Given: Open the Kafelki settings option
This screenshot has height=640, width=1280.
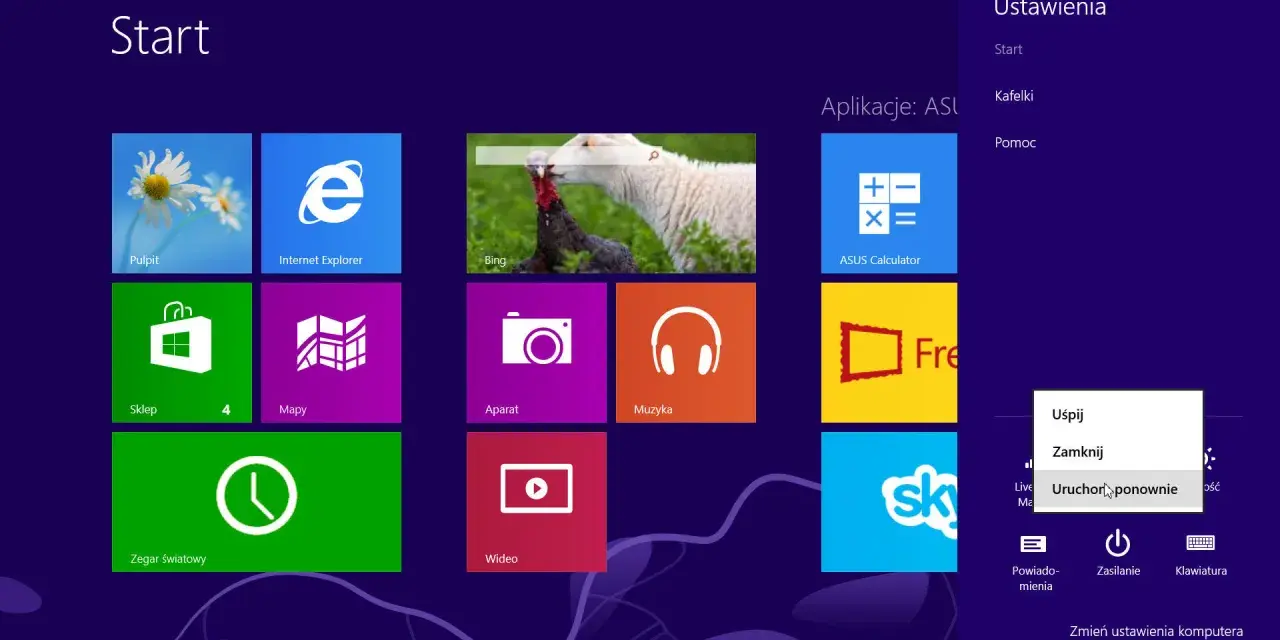Looking at the screenshot, I should point(1014,96).
